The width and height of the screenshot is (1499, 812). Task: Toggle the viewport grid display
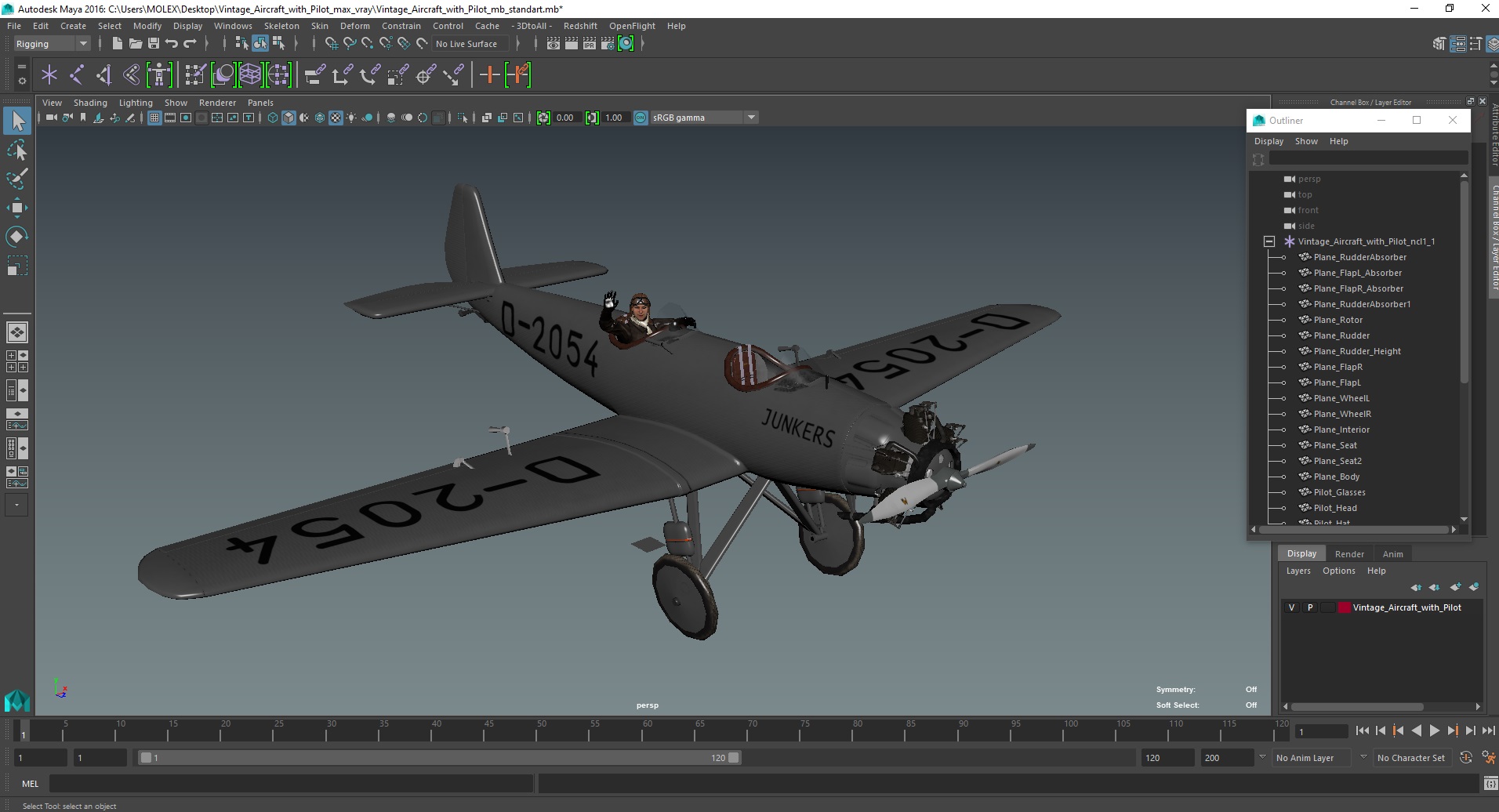154,118
